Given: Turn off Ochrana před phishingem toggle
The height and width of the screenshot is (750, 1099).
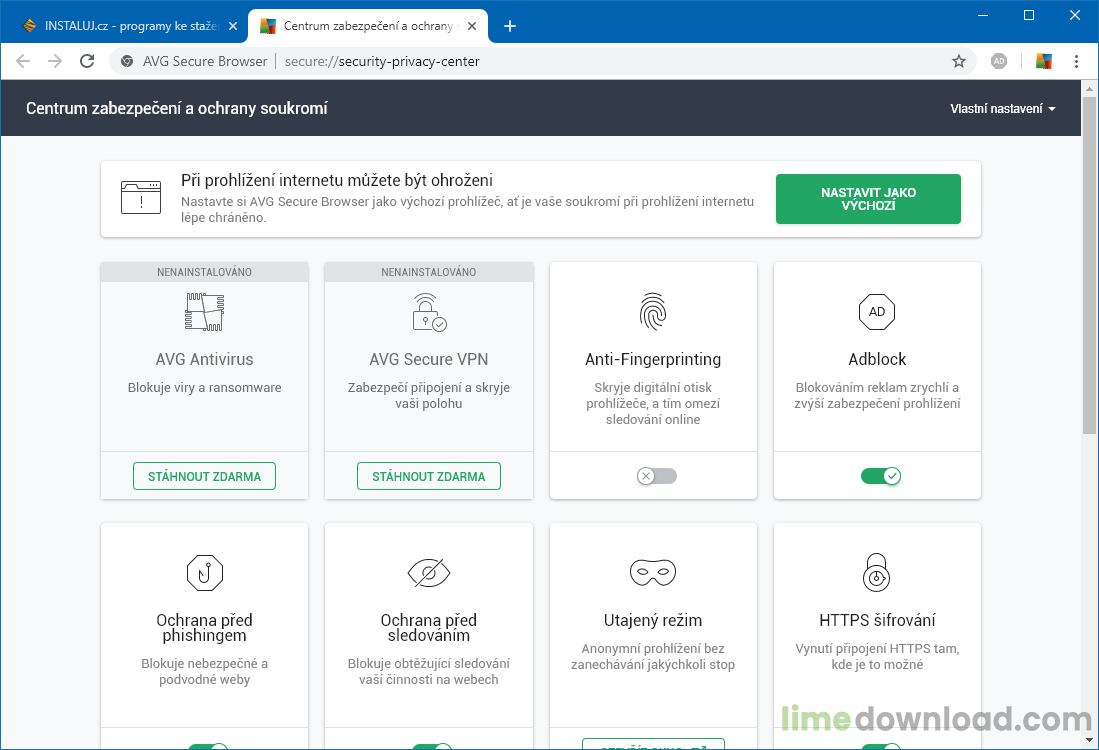Looking at the screenshot, I should pos(204,745).
